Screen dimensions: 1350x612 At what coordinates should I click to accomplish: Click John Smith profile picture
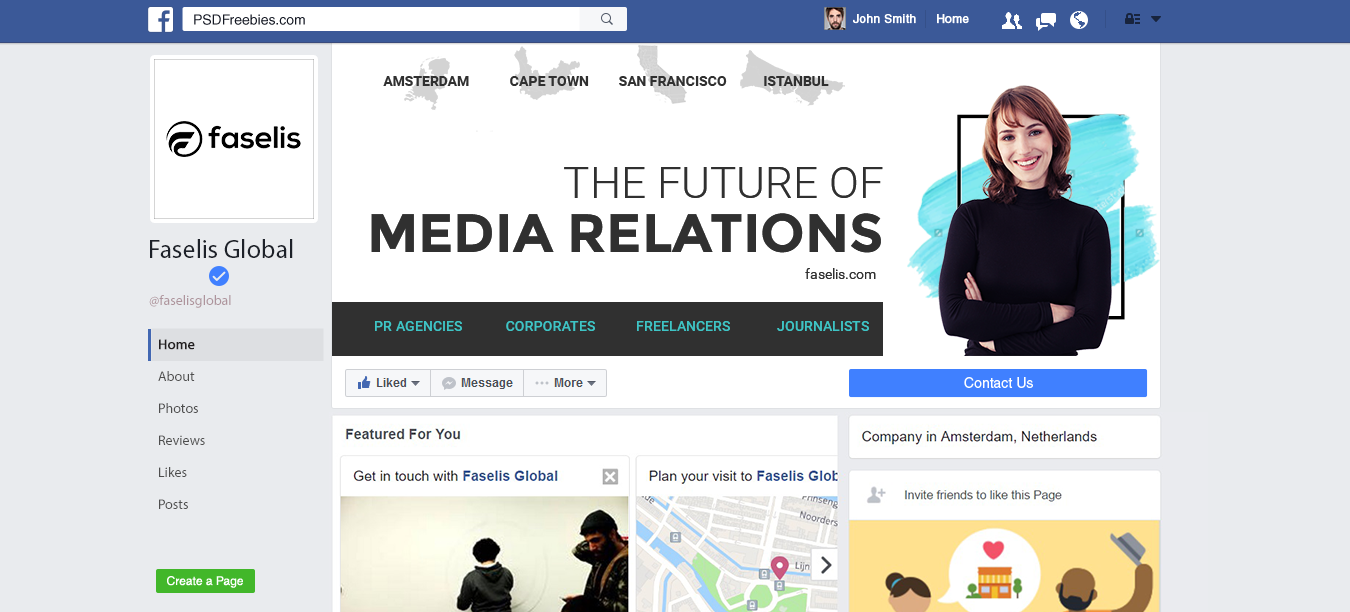click(x=834, y=19)
